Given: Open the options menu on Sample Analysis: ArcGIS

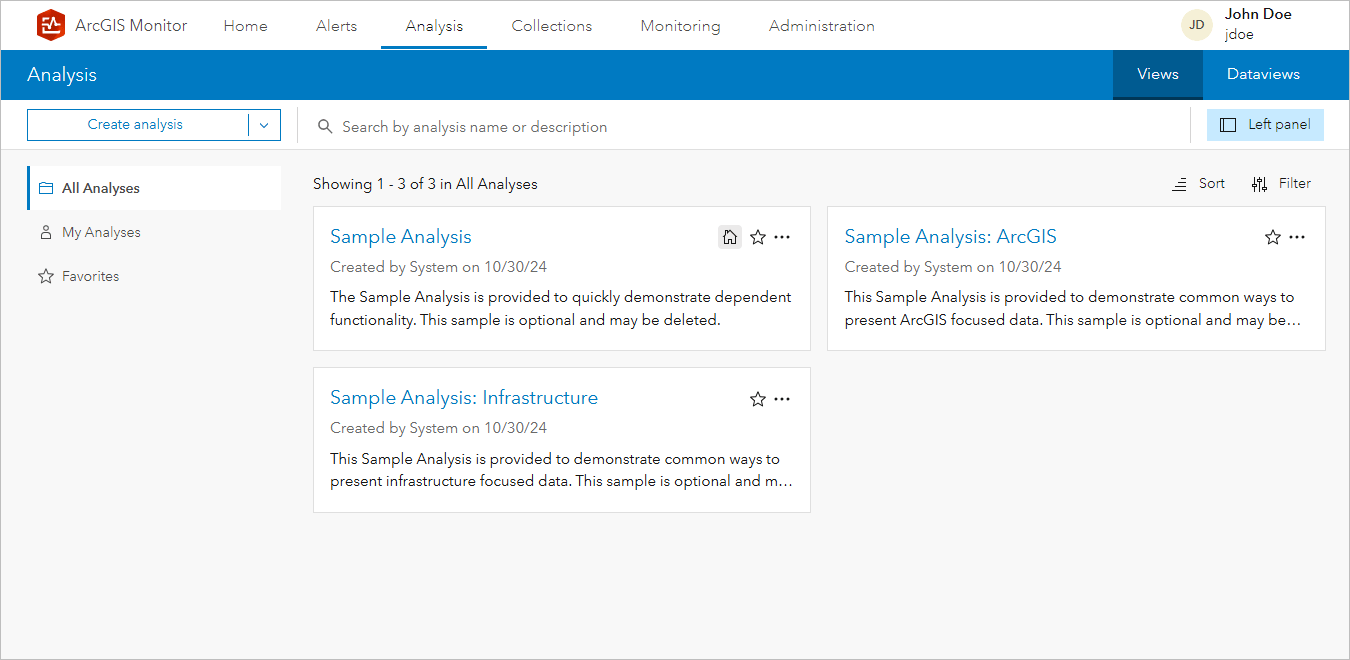Looking at the screenshot, I should (x=1297, y=237).
